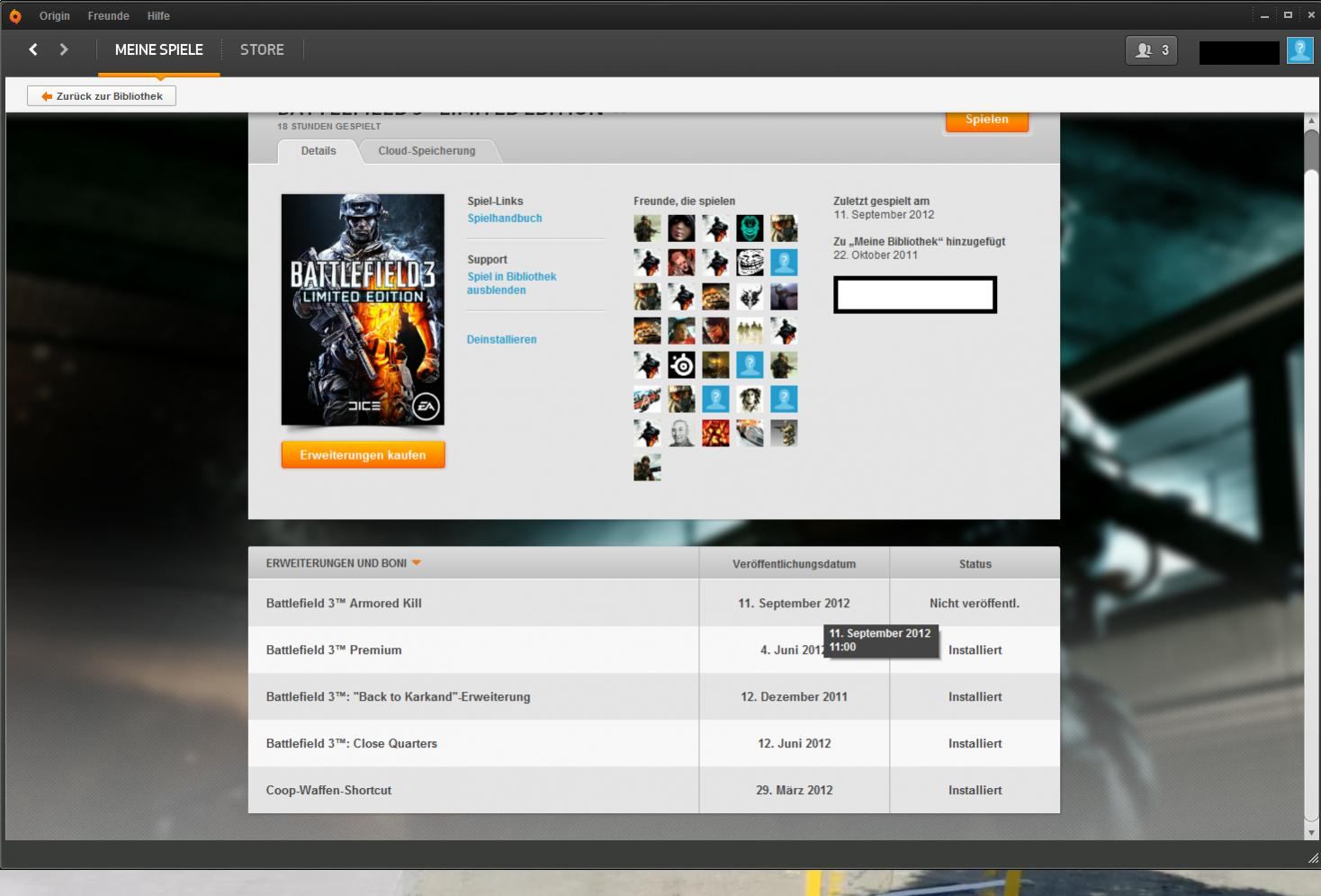Click Installiert status for Close Quarters
This screenshot has width=1321, height=896.
(975, 744)
